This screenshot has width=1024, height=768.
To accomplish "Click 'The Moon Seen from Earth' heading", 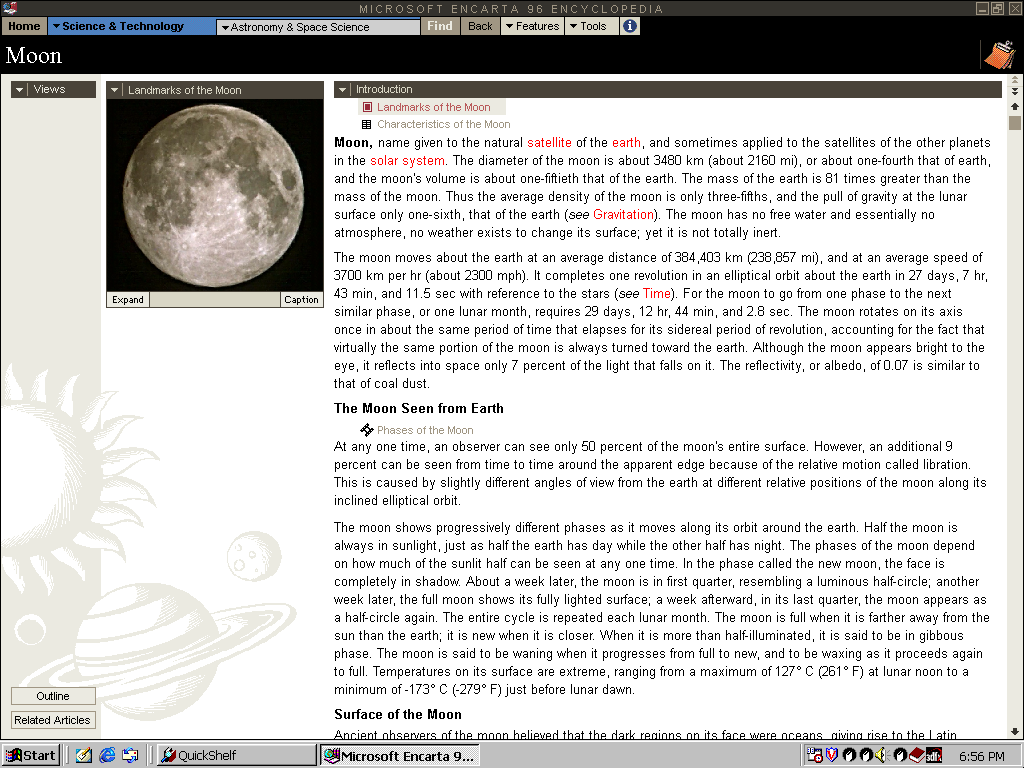I will pyautogui.click(x=419, y=408).
